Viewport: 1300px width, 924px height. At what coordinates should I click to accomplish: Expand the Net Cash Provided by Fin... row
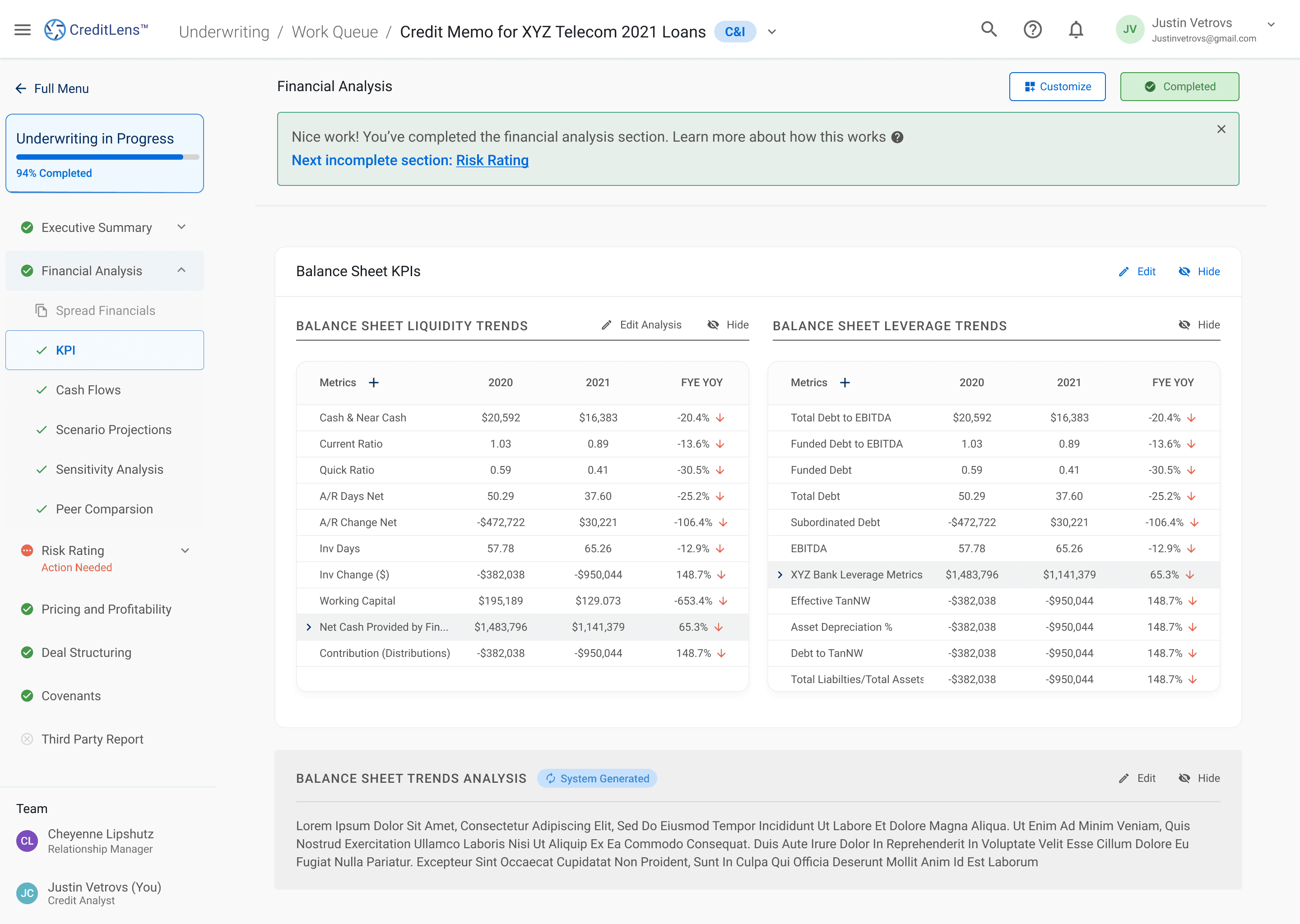pos(308,627)
